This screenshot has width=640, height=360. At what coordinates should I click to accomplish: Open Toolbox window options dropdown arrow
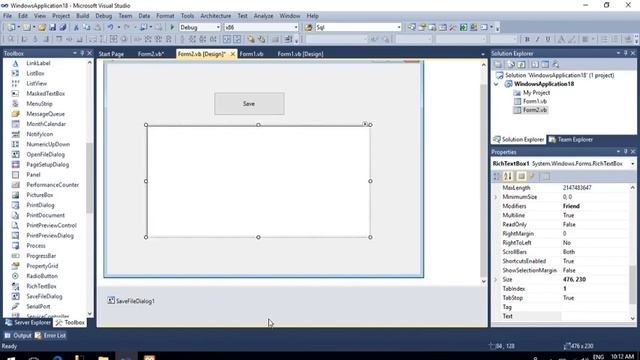(75, 53)
